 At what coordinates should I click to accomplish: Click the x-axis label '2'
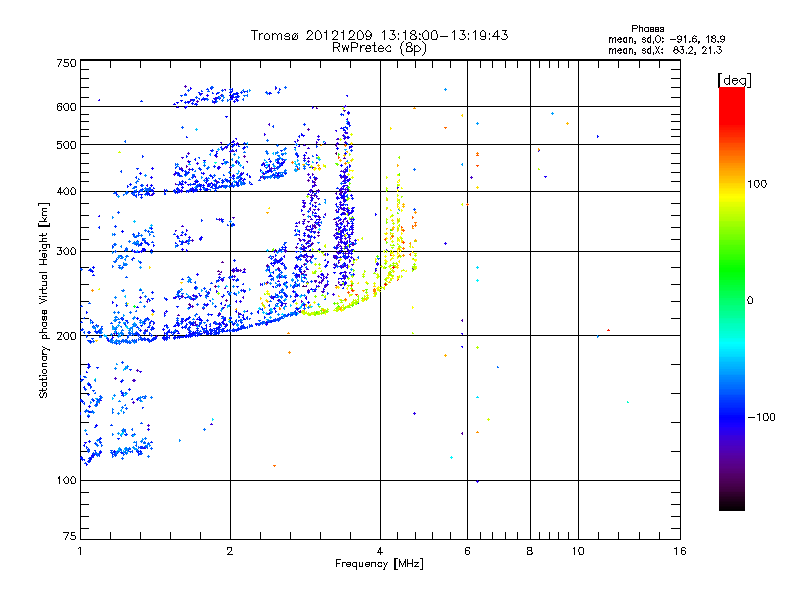[x=230, y=551]
